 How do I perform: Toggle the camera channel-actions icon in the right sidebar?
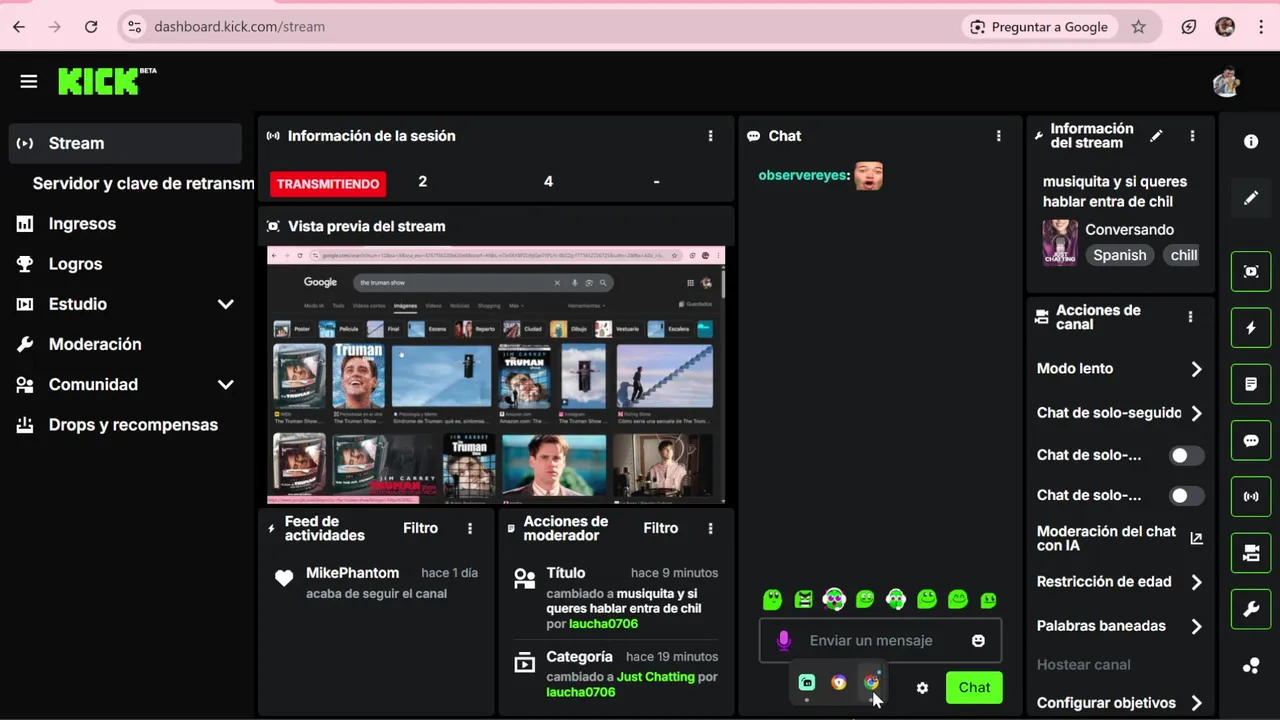[x=1251, y=553]
